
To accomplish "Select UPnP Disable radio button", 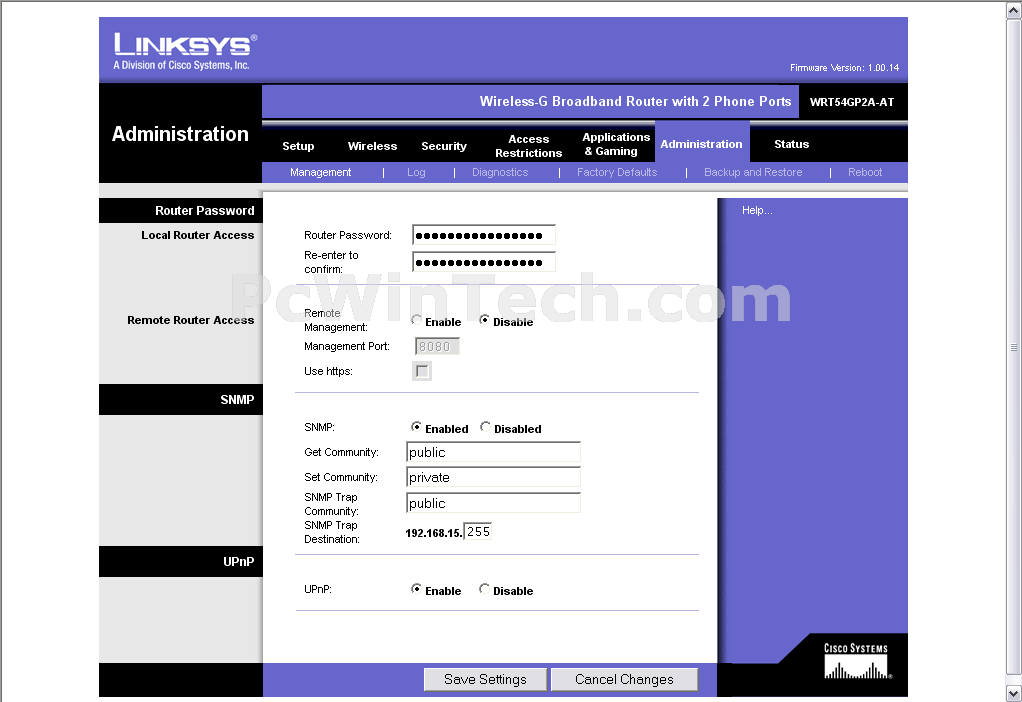I will [x=484, y=589].
